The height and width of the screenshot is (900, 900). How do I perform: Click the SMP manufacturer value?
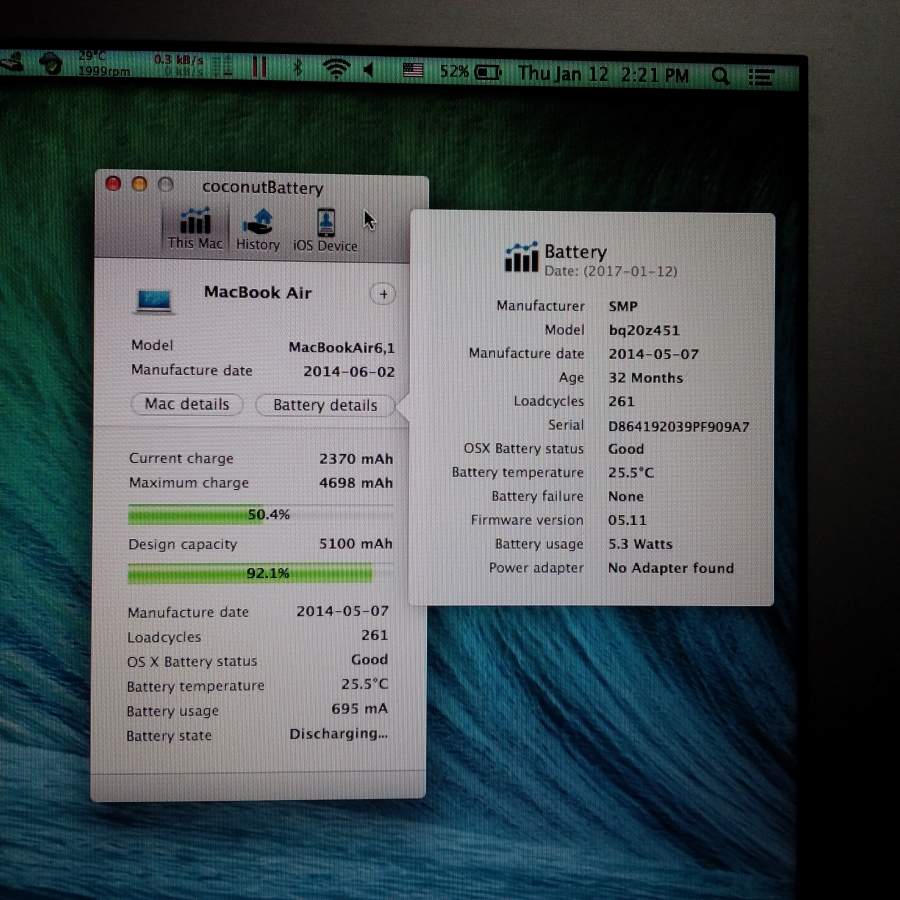623,307
